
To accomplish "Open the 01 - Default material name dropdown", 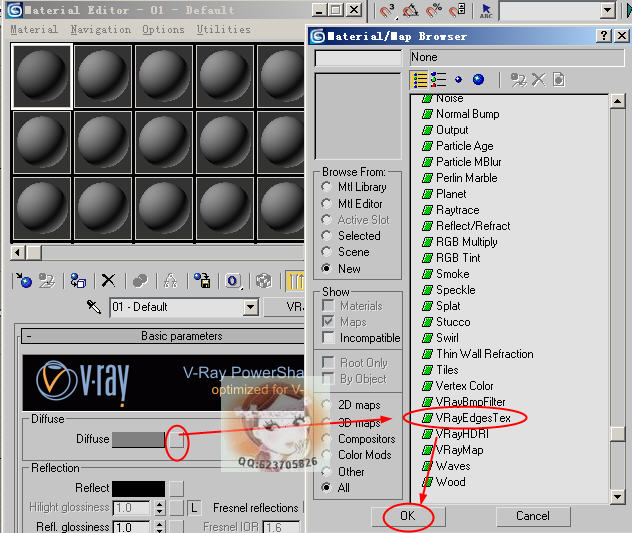I will click(x=250, y=307).
